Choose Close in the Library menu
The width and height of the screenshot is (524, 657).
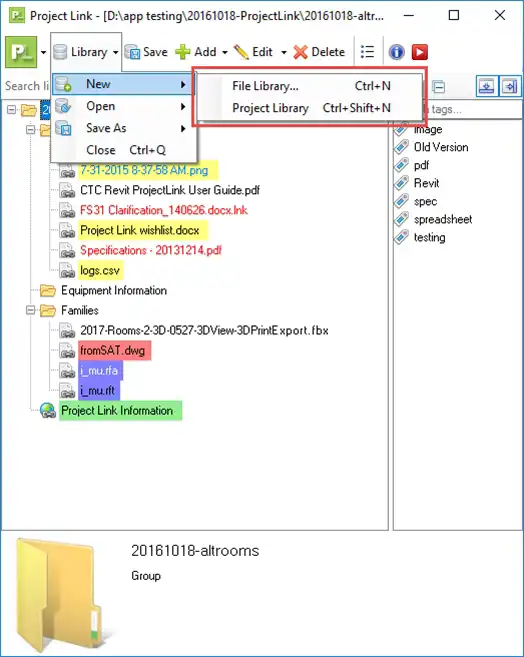[121, 150]
